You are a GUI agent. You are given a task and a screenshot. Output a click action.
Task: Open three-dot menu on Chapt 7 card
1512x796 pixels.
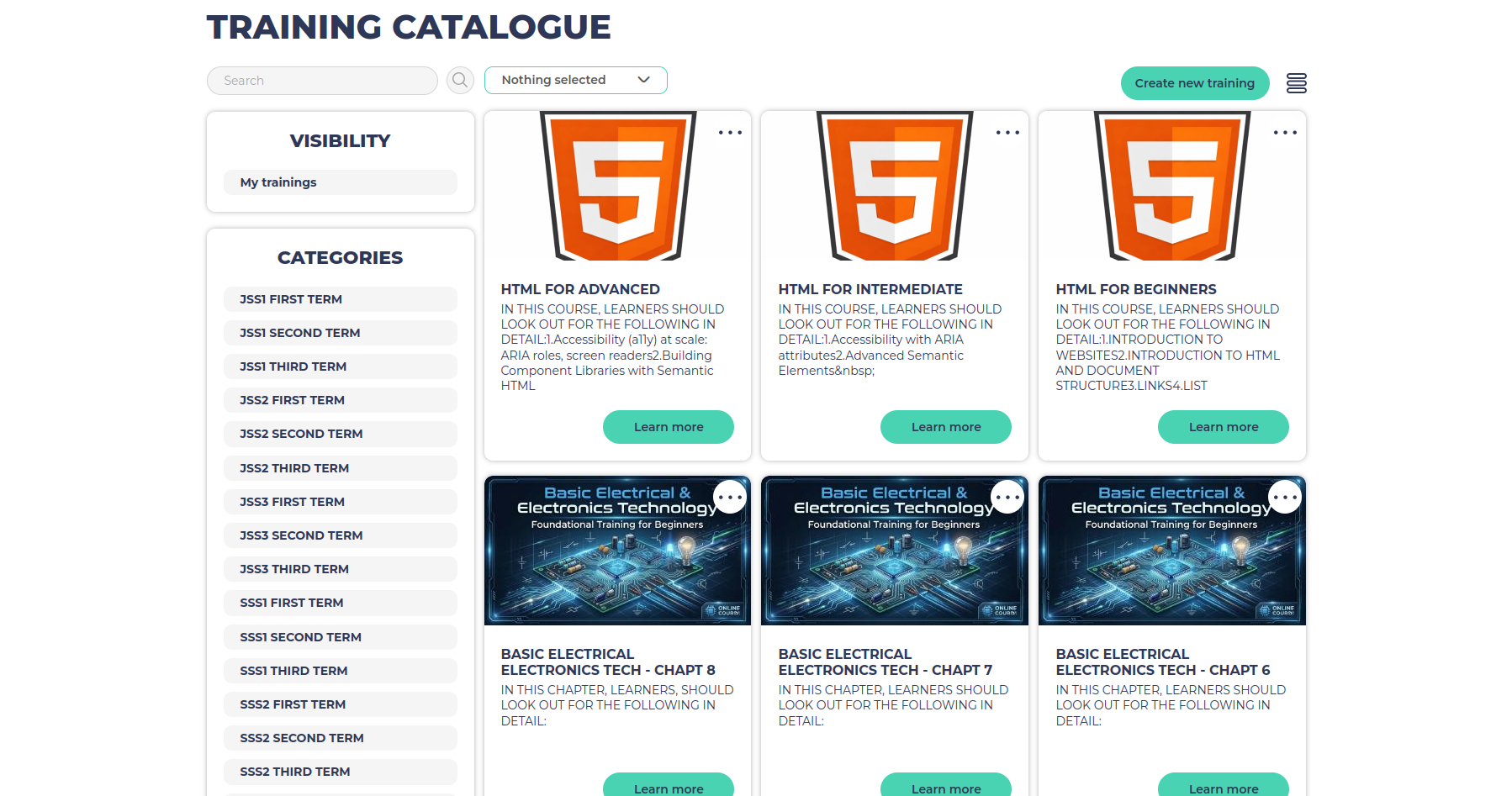pyautogui.click(x=1007, y=498)
